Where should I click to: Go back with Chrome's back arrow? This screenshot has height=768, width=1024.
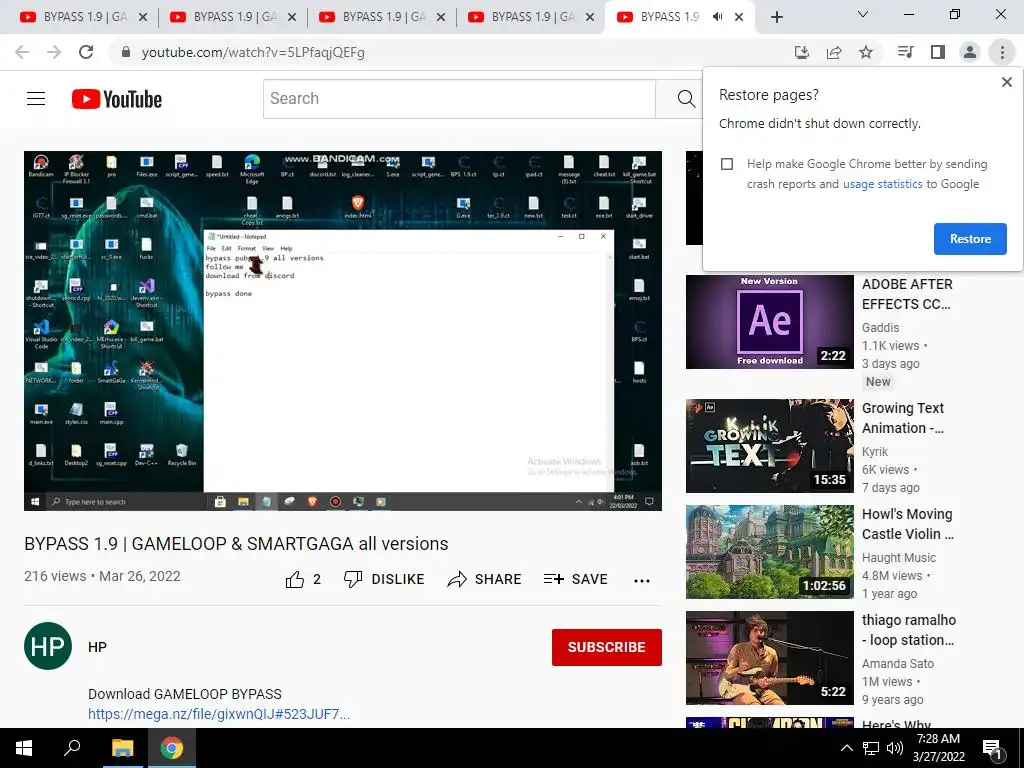tap(22, 52)
